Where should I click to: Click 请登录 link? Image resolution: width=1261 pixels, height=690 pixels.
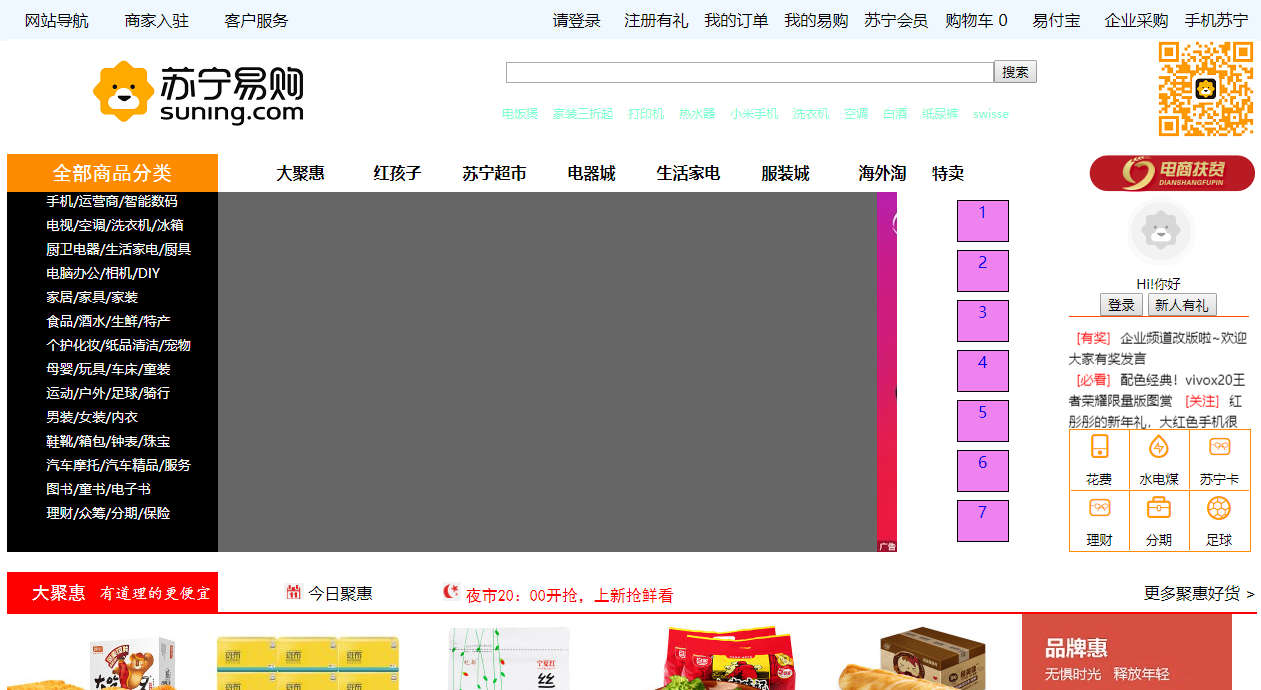(577, 20)
